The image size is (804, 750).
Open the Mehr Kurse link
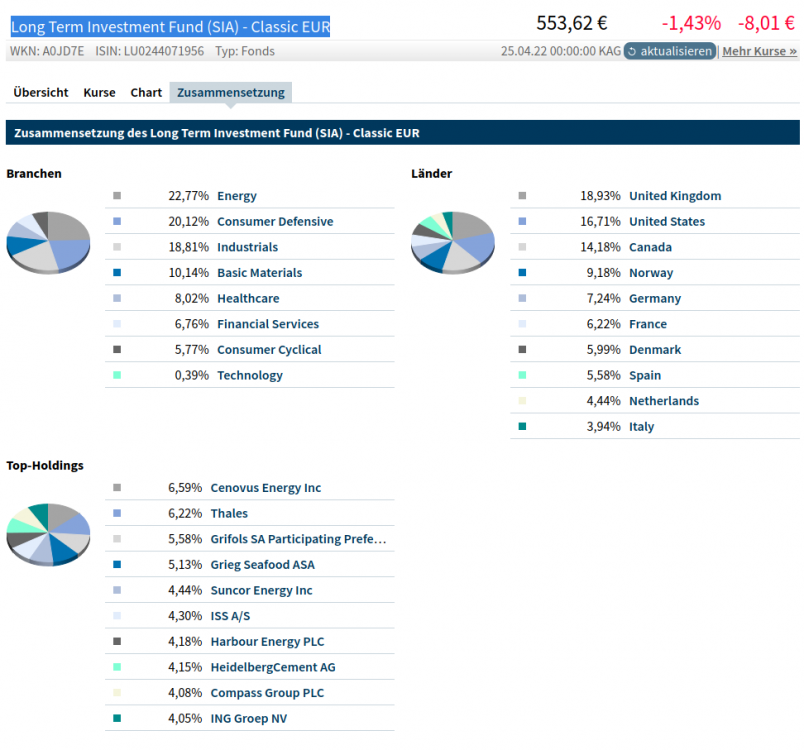[758, 51]
